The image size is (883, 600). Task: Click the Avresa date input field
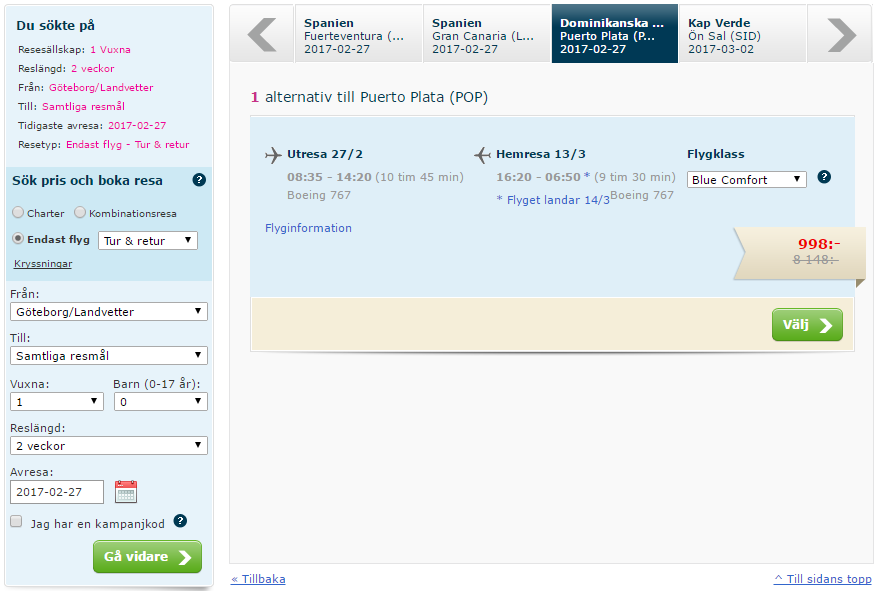pyautogui.click(x=57, y=492)
